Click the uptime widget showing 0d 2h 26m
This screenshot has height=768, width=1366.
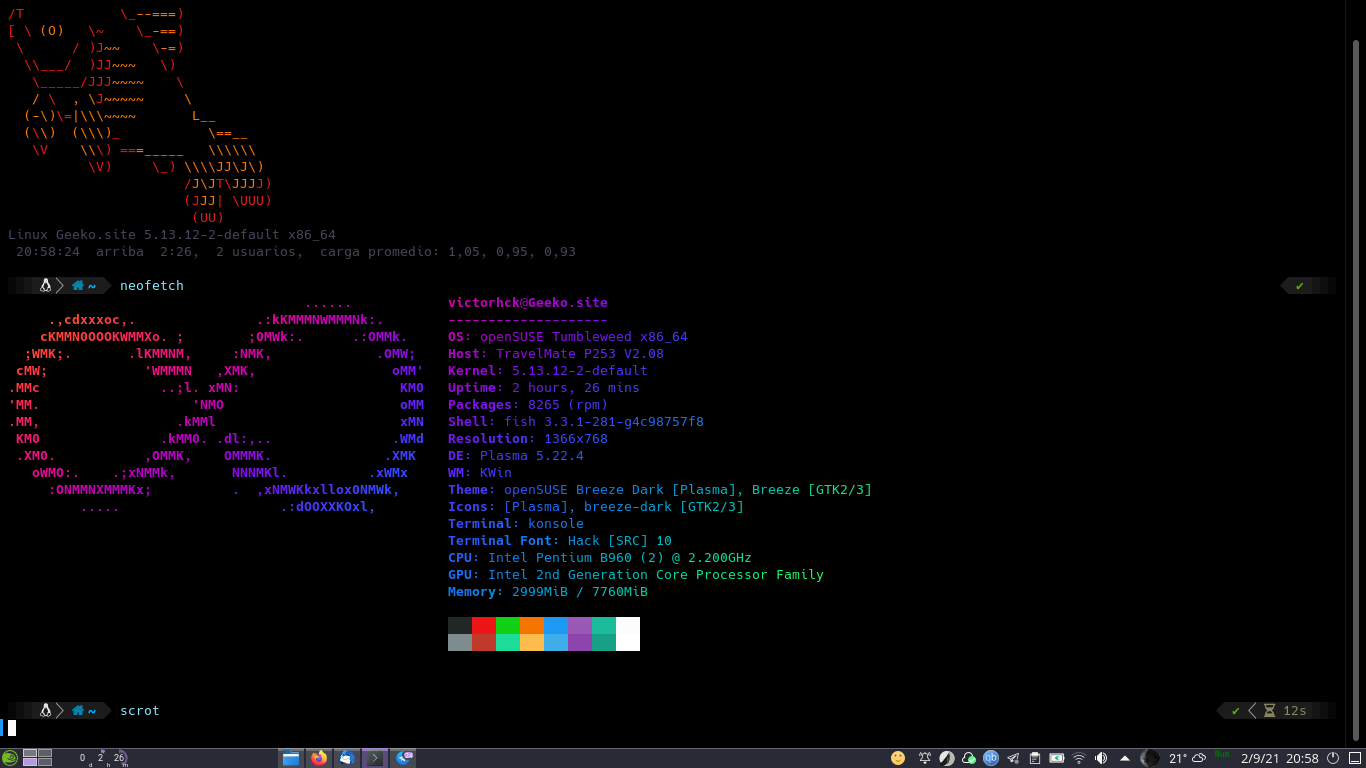[x=103, y=758]
